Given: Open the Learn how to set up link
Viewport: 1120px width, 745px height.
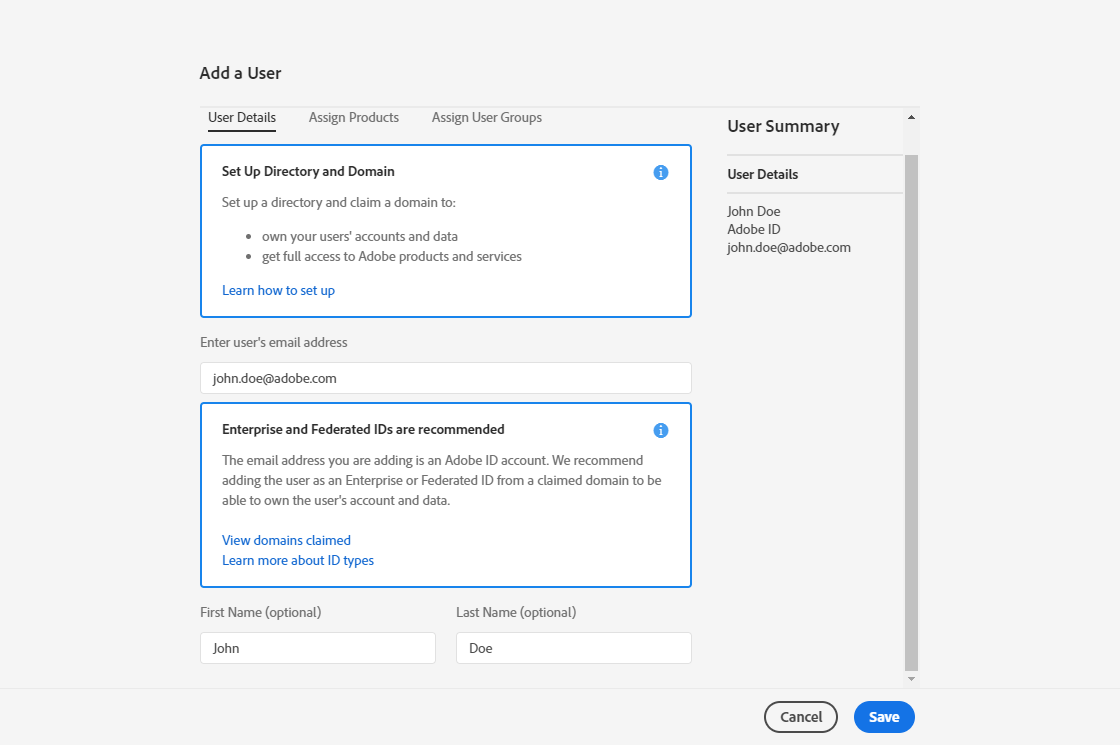Looking at the screenshot, I should tap(278, 290).
